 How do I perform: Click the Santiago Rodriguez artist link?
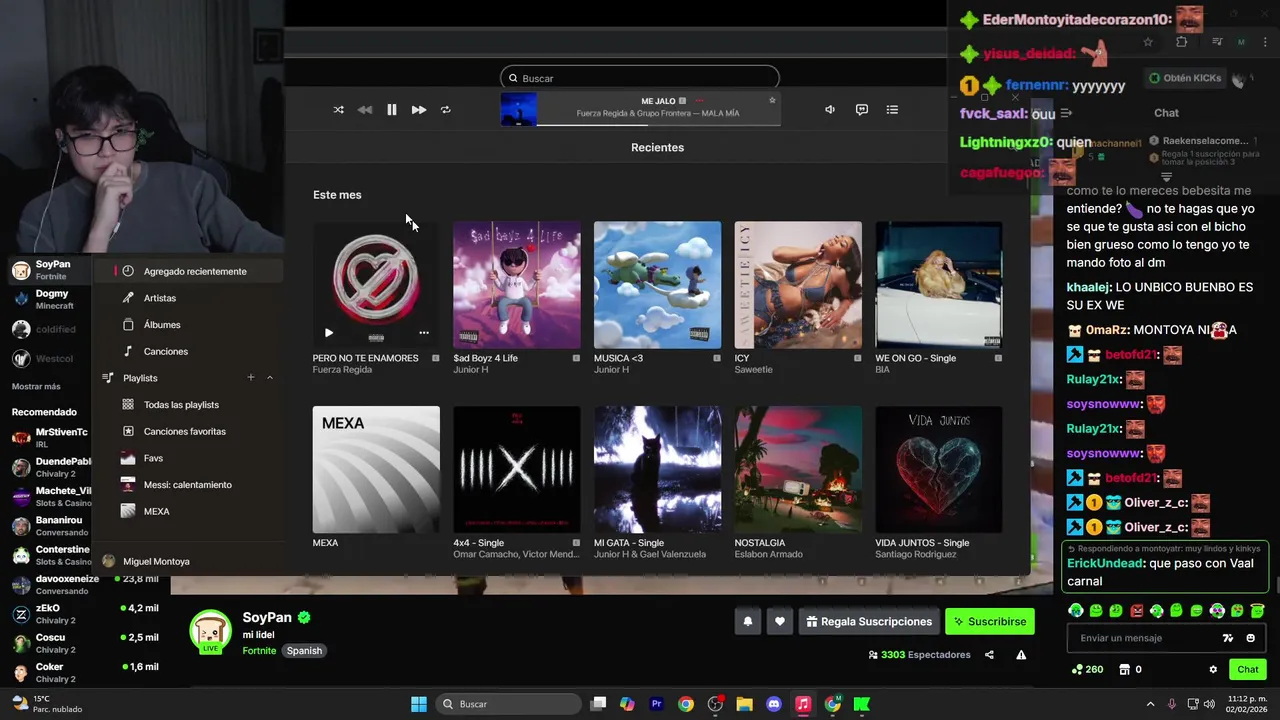click(x=917, y=555)
